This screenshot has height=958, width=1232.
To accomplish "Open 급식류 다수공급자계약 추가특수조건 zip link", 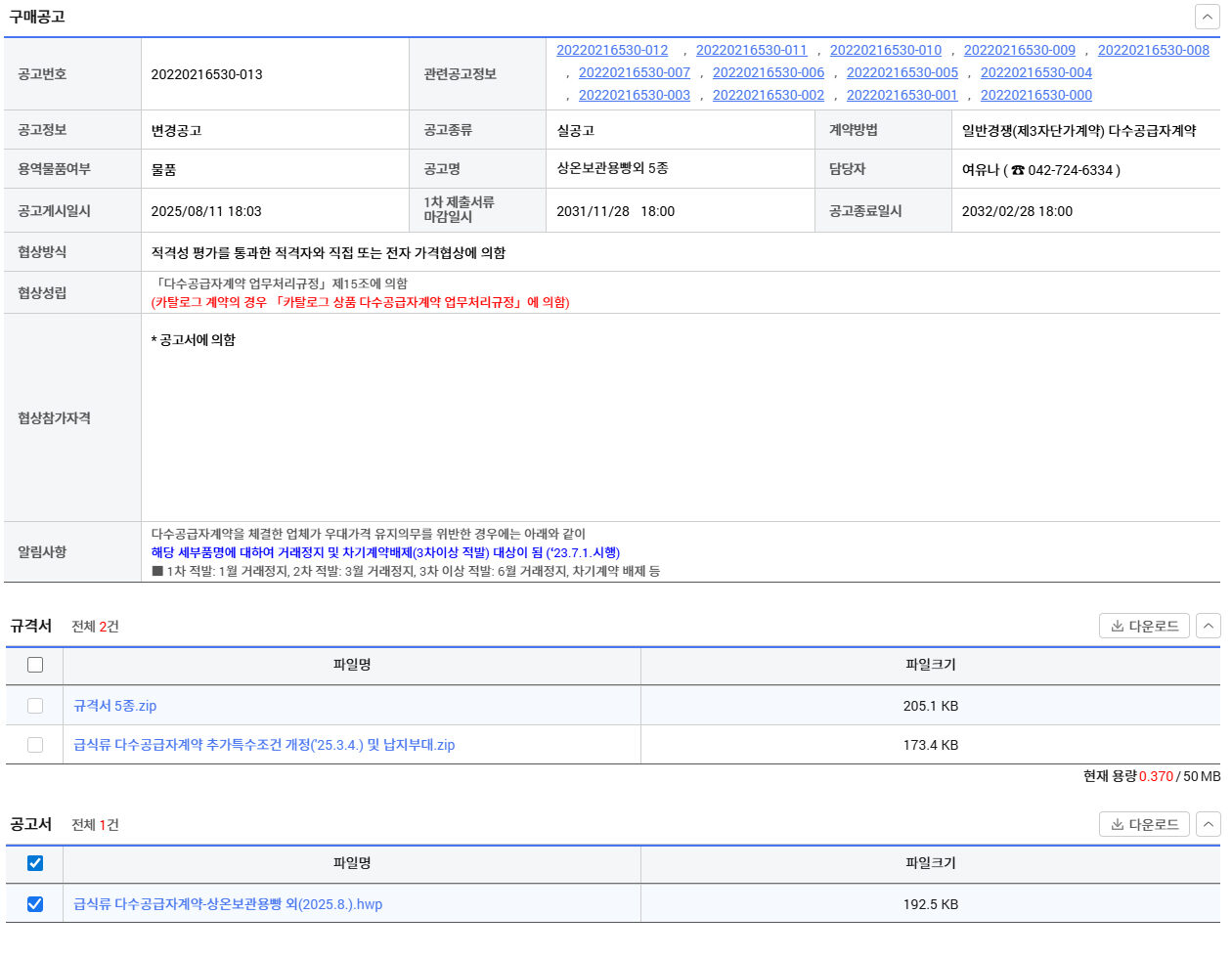I will [x=264, y=745].
